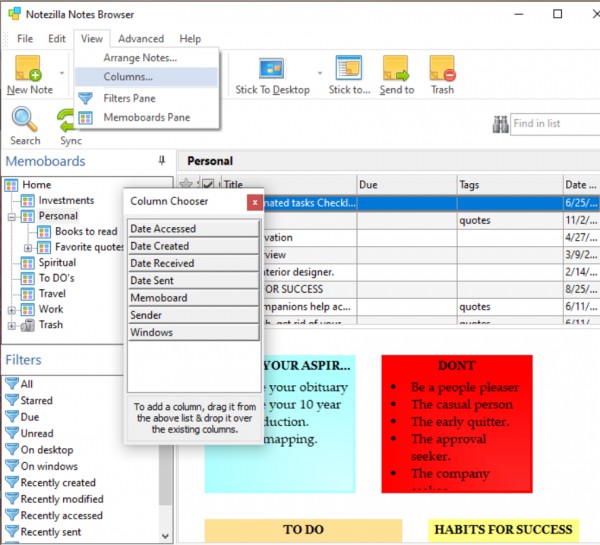Choose Columns... from View menu
The width and height of the screenshot is (600, 545).
(x=147, y=77)
